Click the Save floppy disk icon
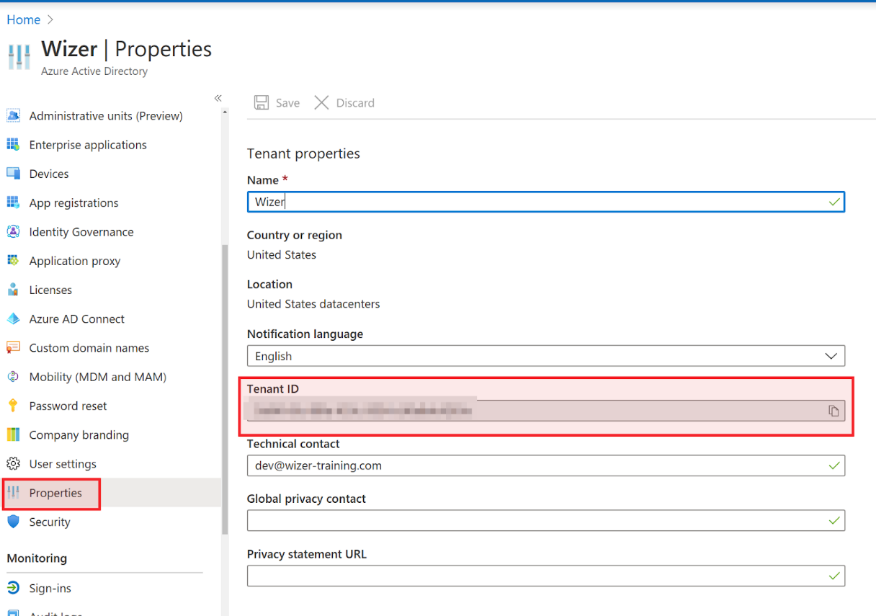The width and height of the screenshot is (876, 616). [x=261, y=102]
